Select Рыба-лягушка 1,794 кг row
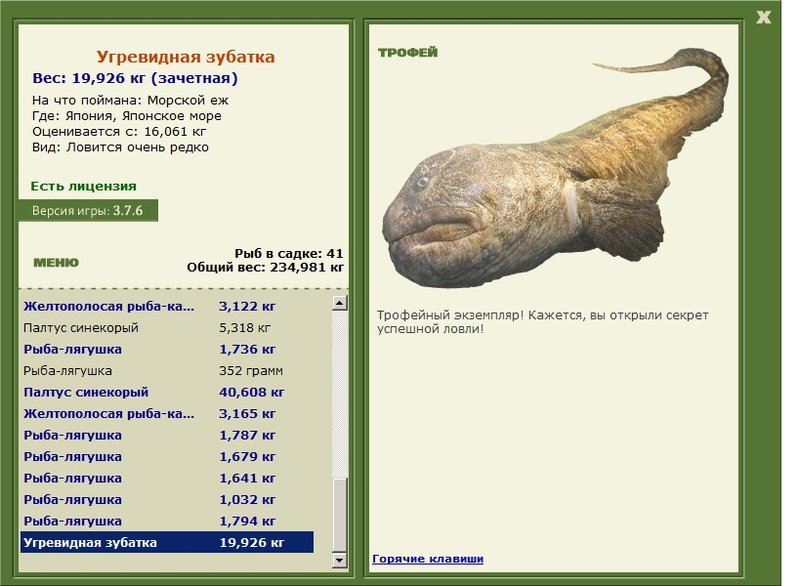Screen dimensions: 800x586 point(167,521)
